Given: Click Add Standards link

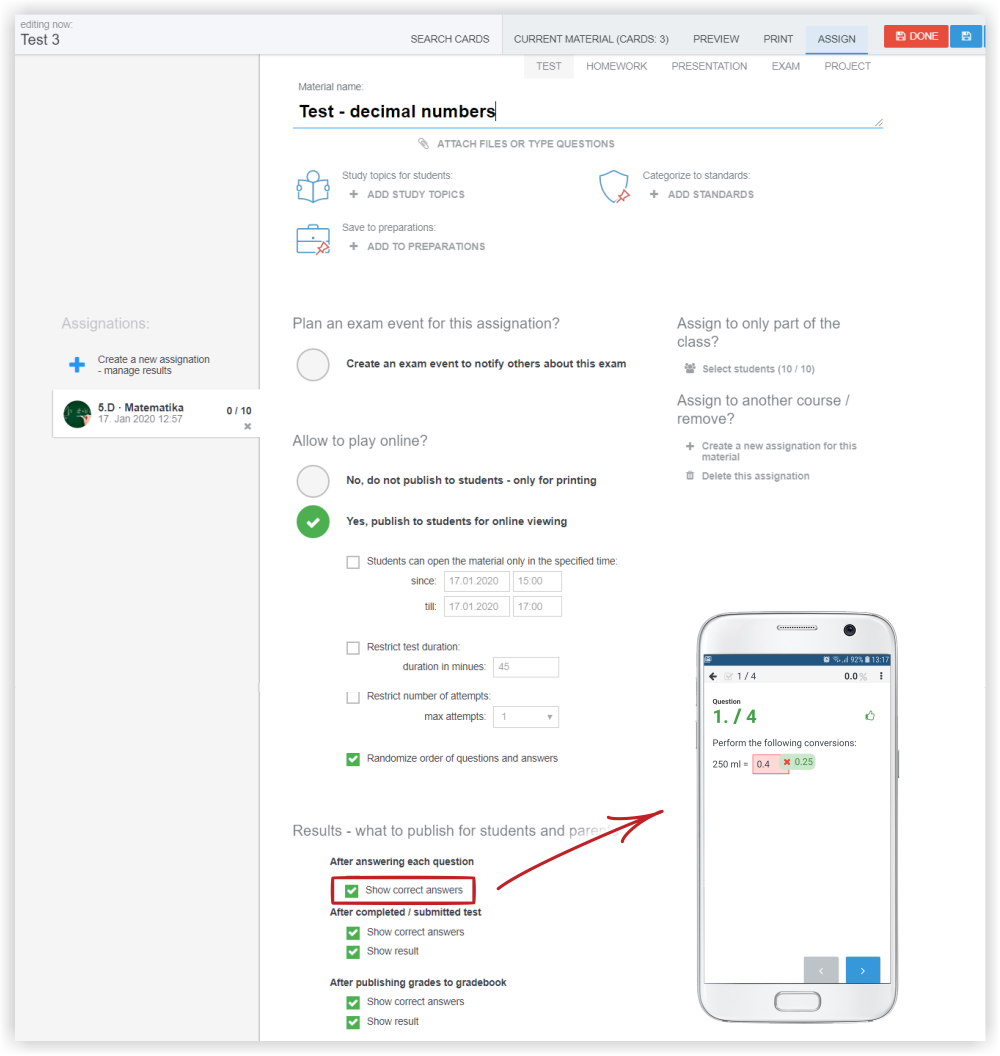Looking at the screenshot, I should [710, 194].
